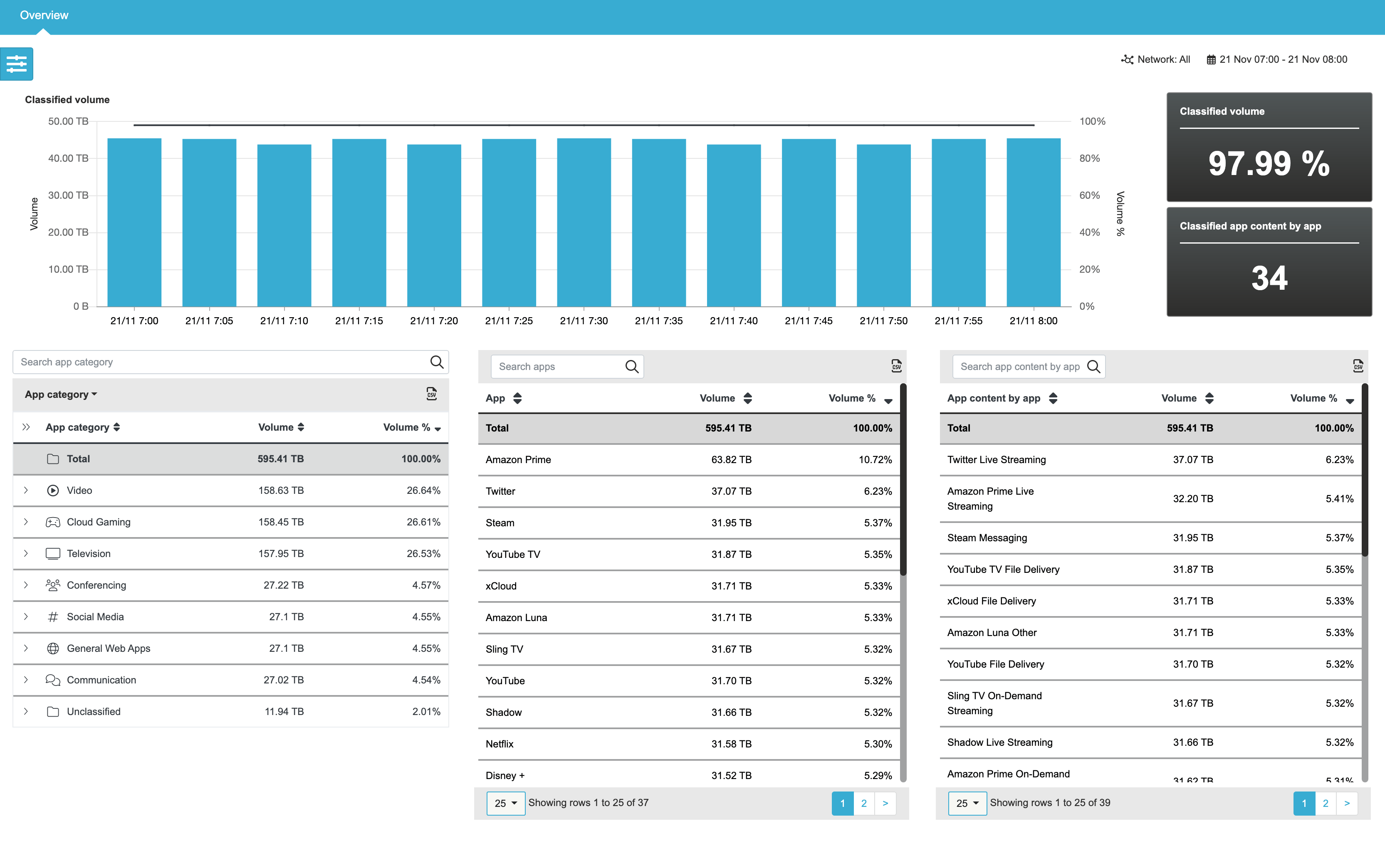This screenshot has height=868, width=1385.
Task: Go to page 2 of the apps table
Action: pyautogui.click(x=863, y=803)
